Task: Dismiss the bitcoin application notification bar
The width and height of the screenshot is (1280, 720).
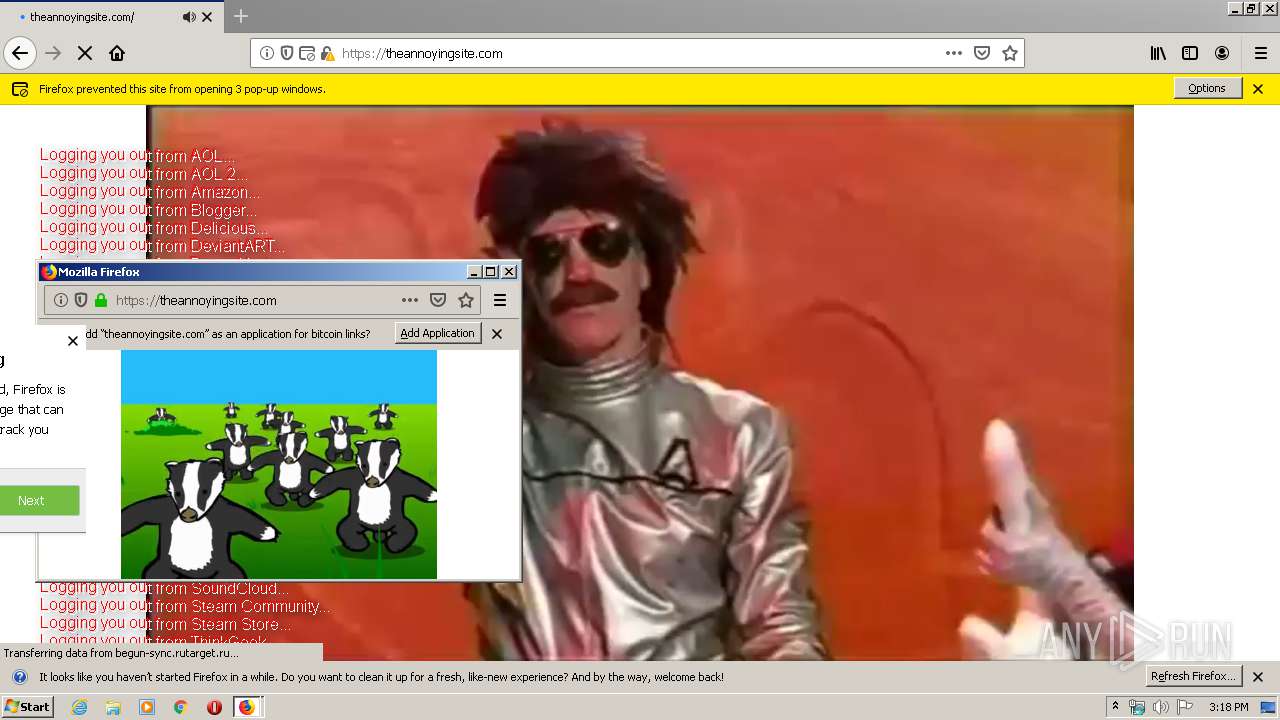Action: coord(497,334)
